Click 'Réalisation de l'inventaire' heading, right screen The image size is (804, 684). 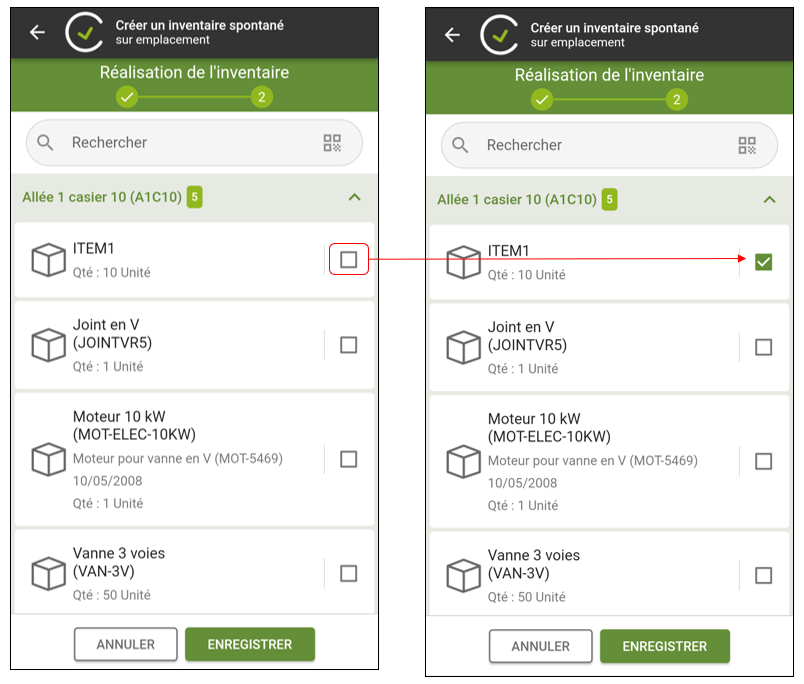click(609, 75)
